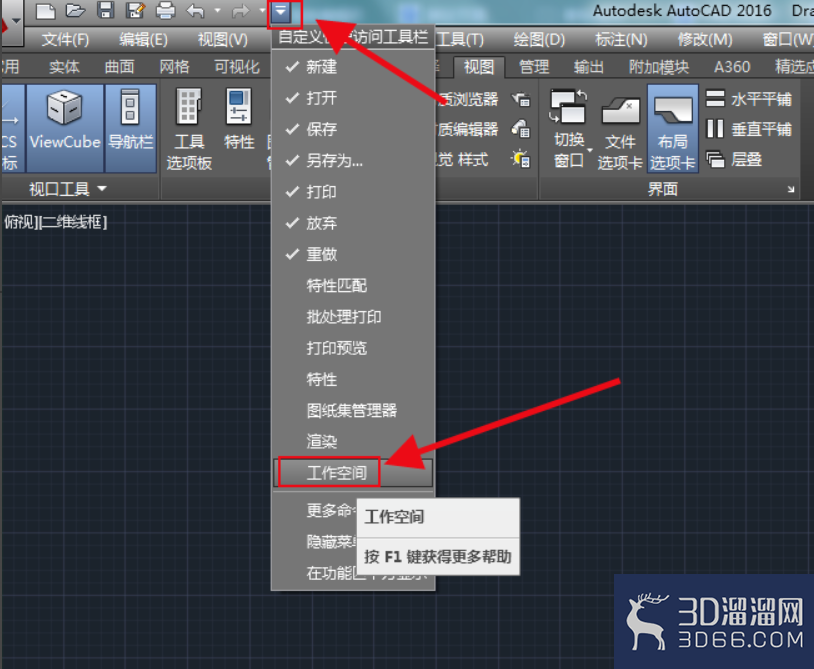The width and height of the screenshot is (814, 669).
Task: Switch to the A360 ribbon tab
Action: point(732,66)
